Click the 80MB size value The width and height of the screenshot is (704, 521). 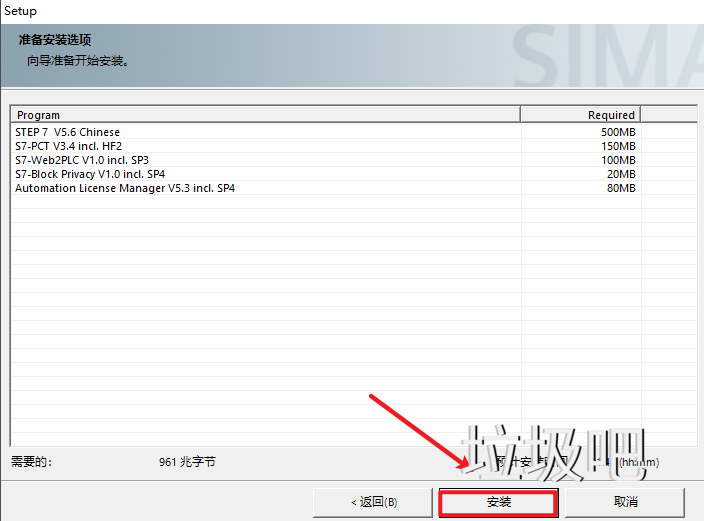pos(621,188)
